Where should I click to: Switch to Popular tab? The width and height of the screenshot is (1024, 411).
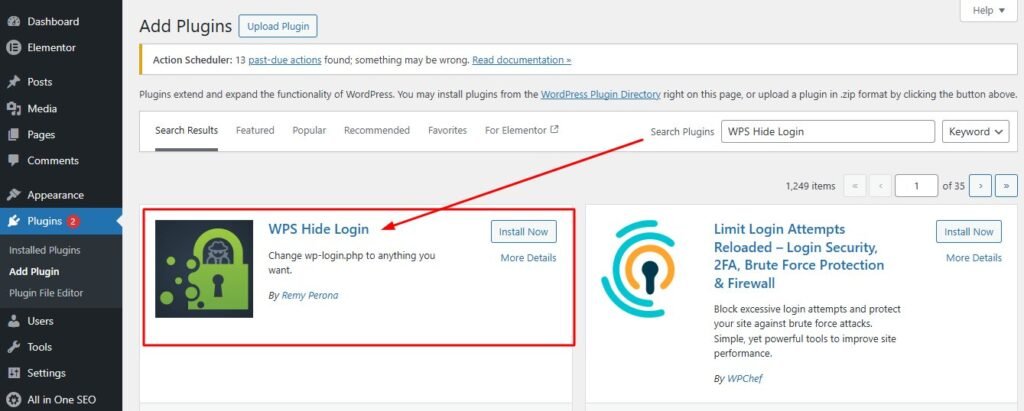coord(309,130)
